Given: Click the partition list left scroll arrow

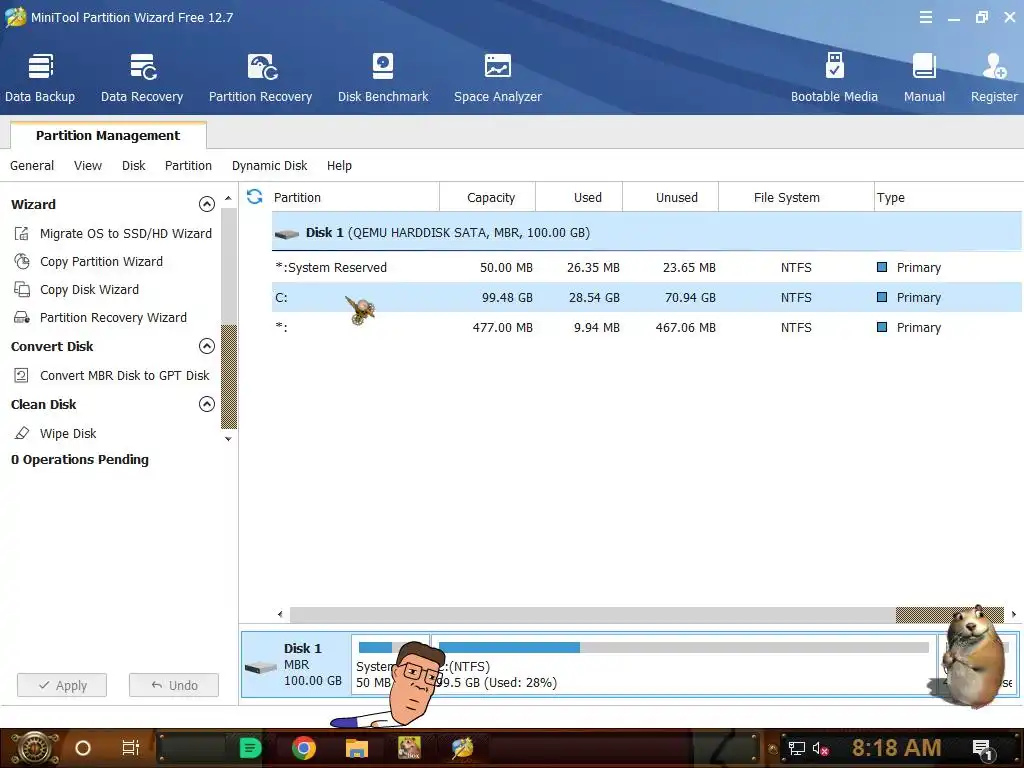Looking at the screenshot, I should pos(280,614).
